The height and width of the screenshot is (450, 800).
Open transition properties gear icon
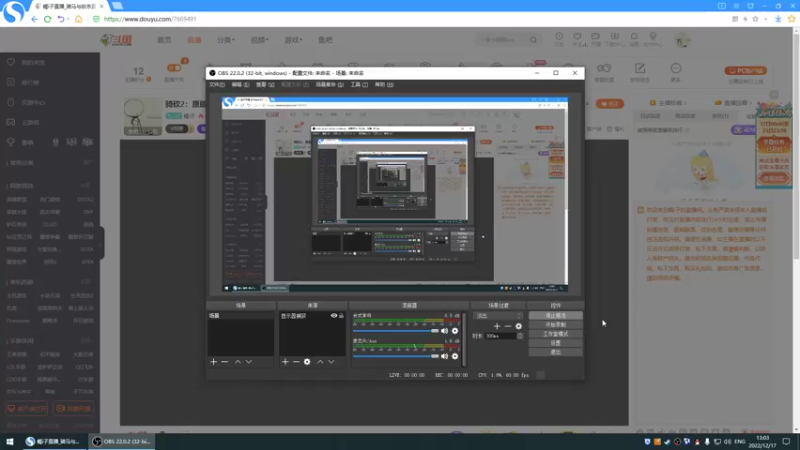pyautogui.click(x=519, y=326)
